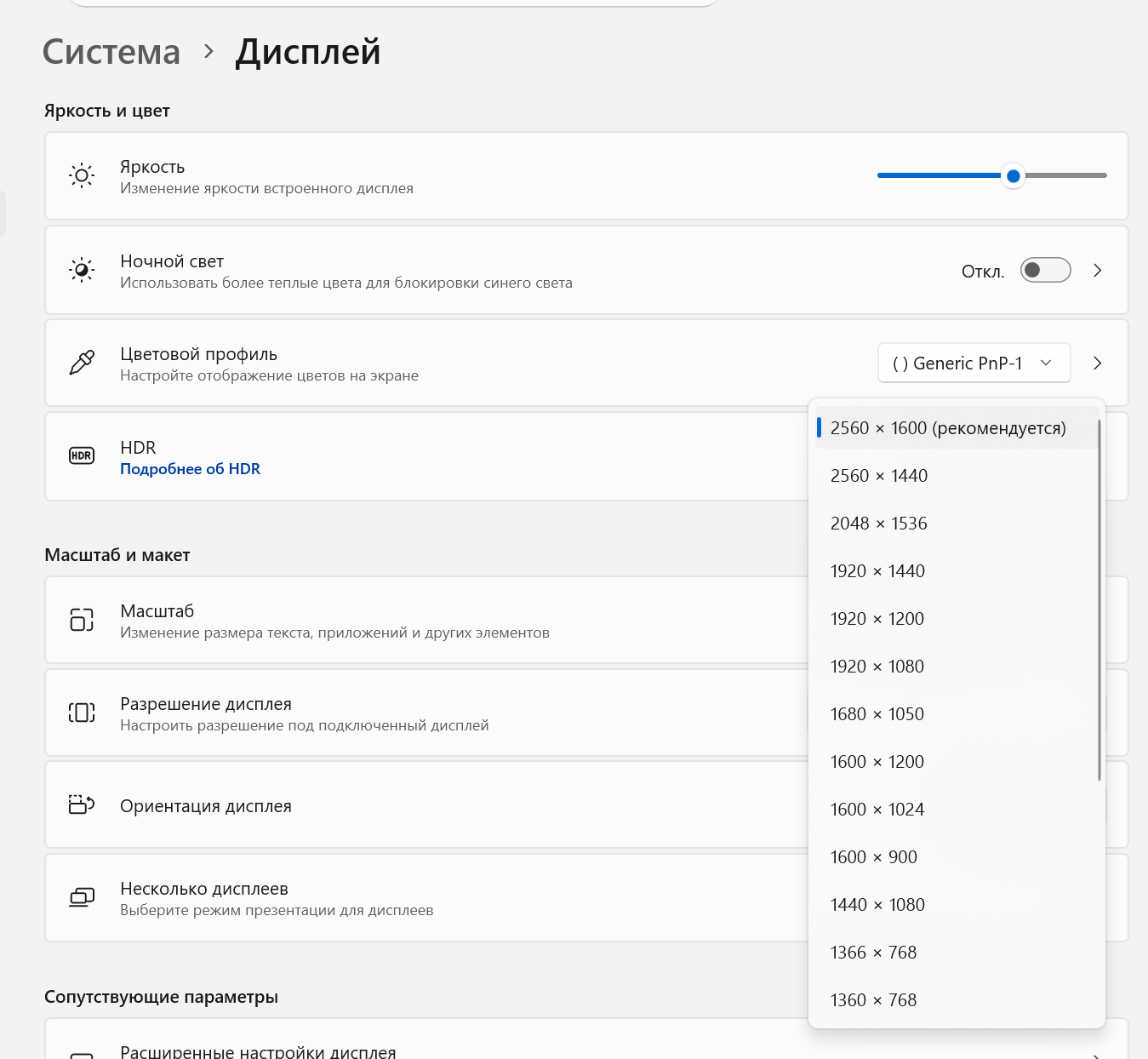Screen dimensions: 1148x1059
Task: Click the Масштаб scale icon
Action: pyautogui.click(x=82, y=620)
